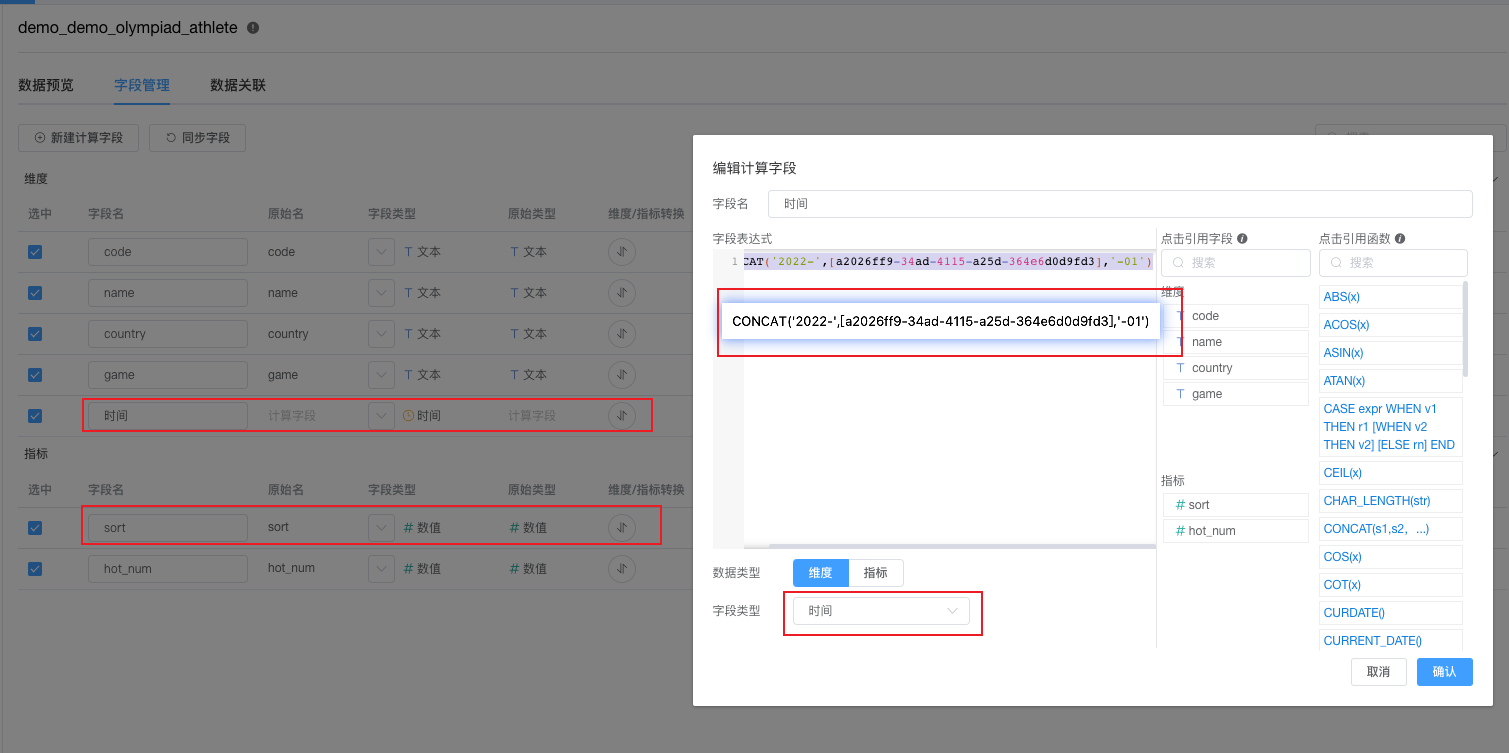The image size is (1509, 753).
Task: Toggle the game field selection checkbox
Action: 35,374
